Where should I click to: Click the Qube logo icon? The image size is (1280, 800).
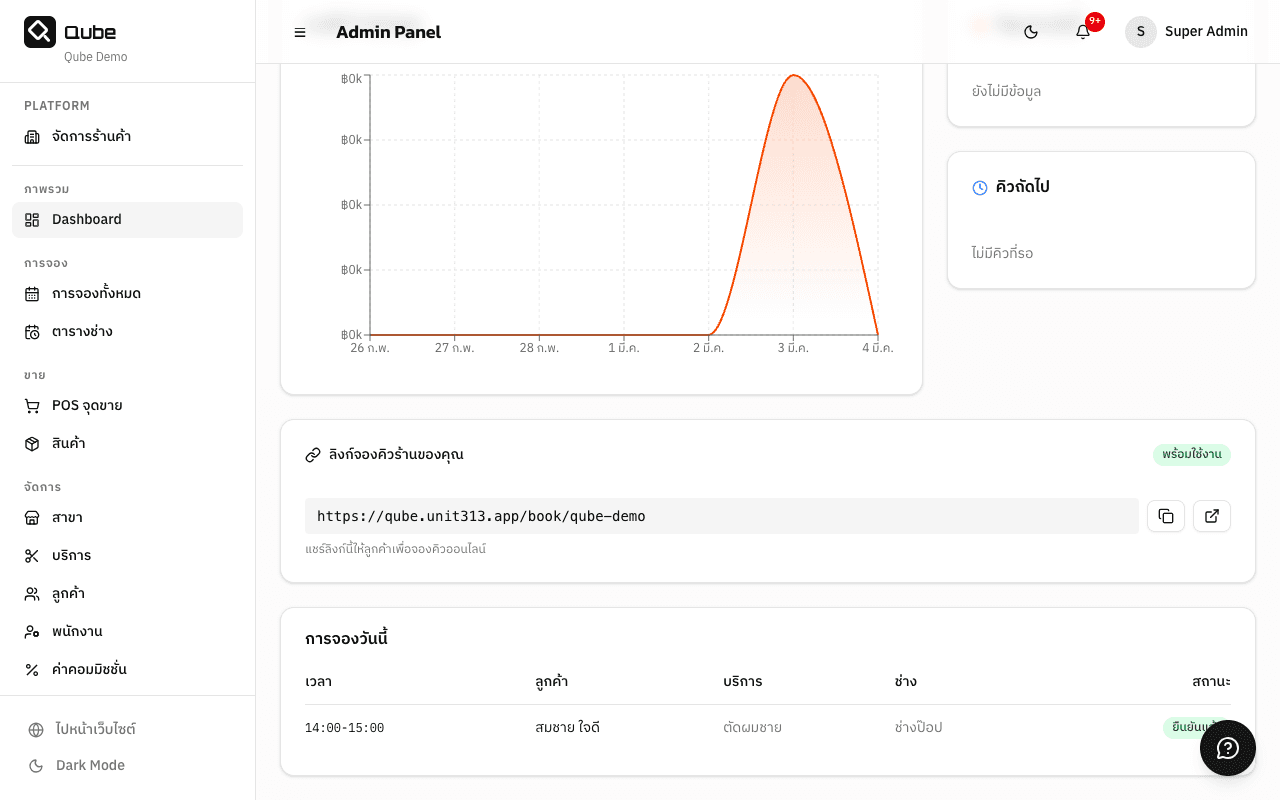coord(40,32)
